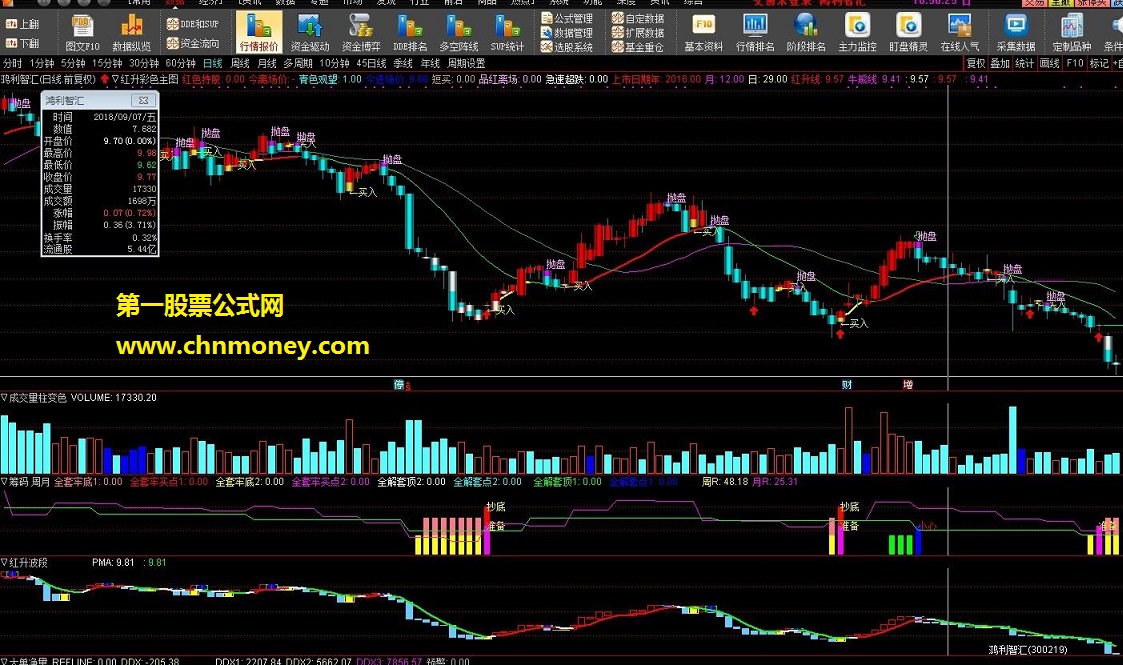Click the 偿 event marker
1123x665 pixels.
(x=400, y=385)
